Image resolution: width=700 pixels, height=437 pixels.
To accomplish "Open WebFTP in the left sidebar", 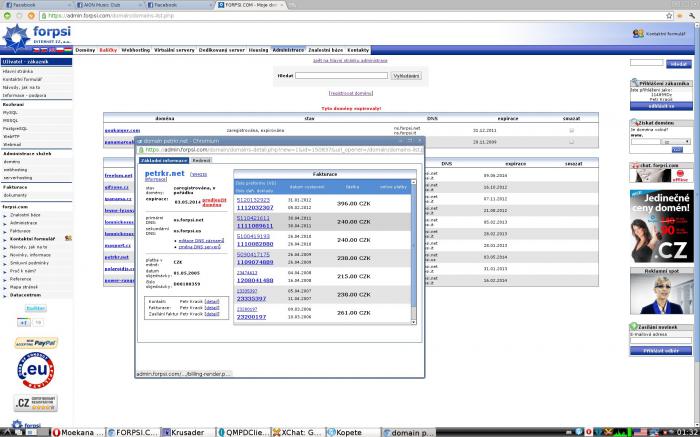I will 12,137.
